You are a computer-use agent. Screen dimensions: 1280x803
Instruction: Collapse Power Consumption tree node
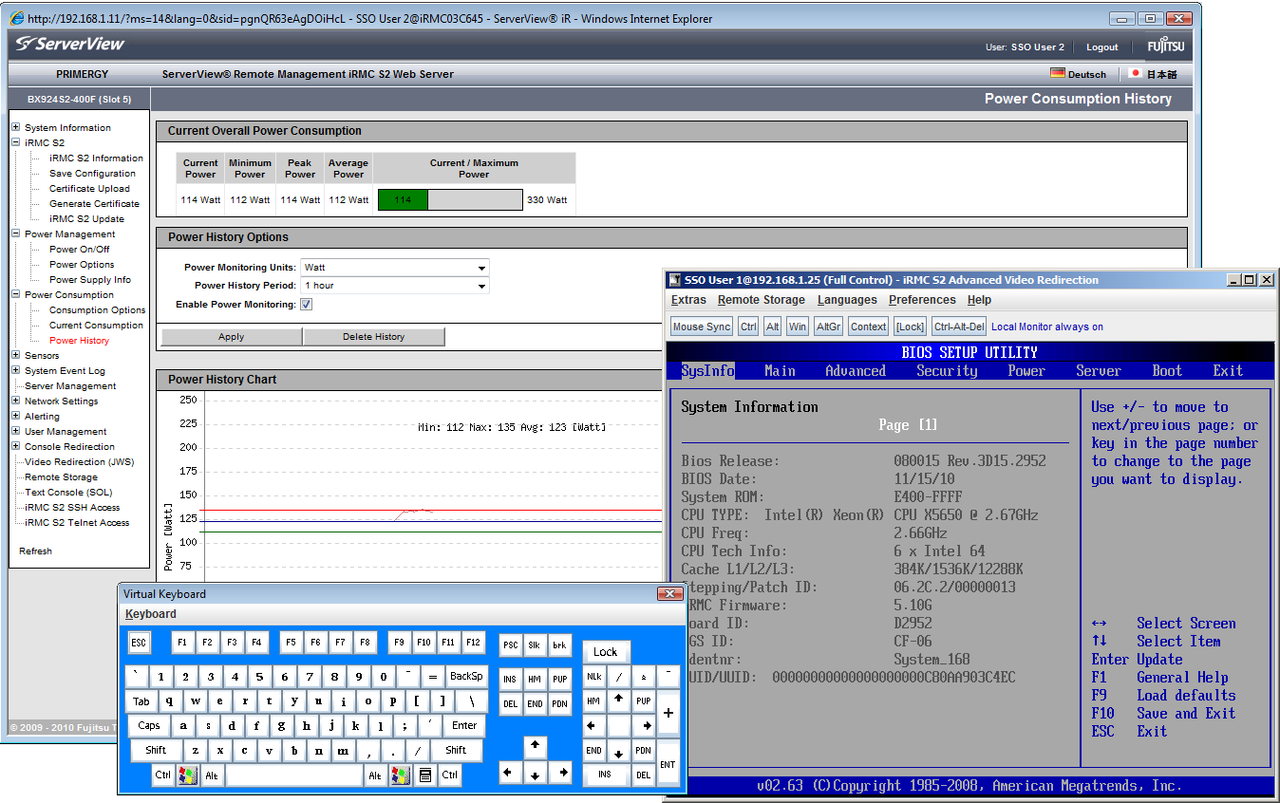click(x=16, y=295)
